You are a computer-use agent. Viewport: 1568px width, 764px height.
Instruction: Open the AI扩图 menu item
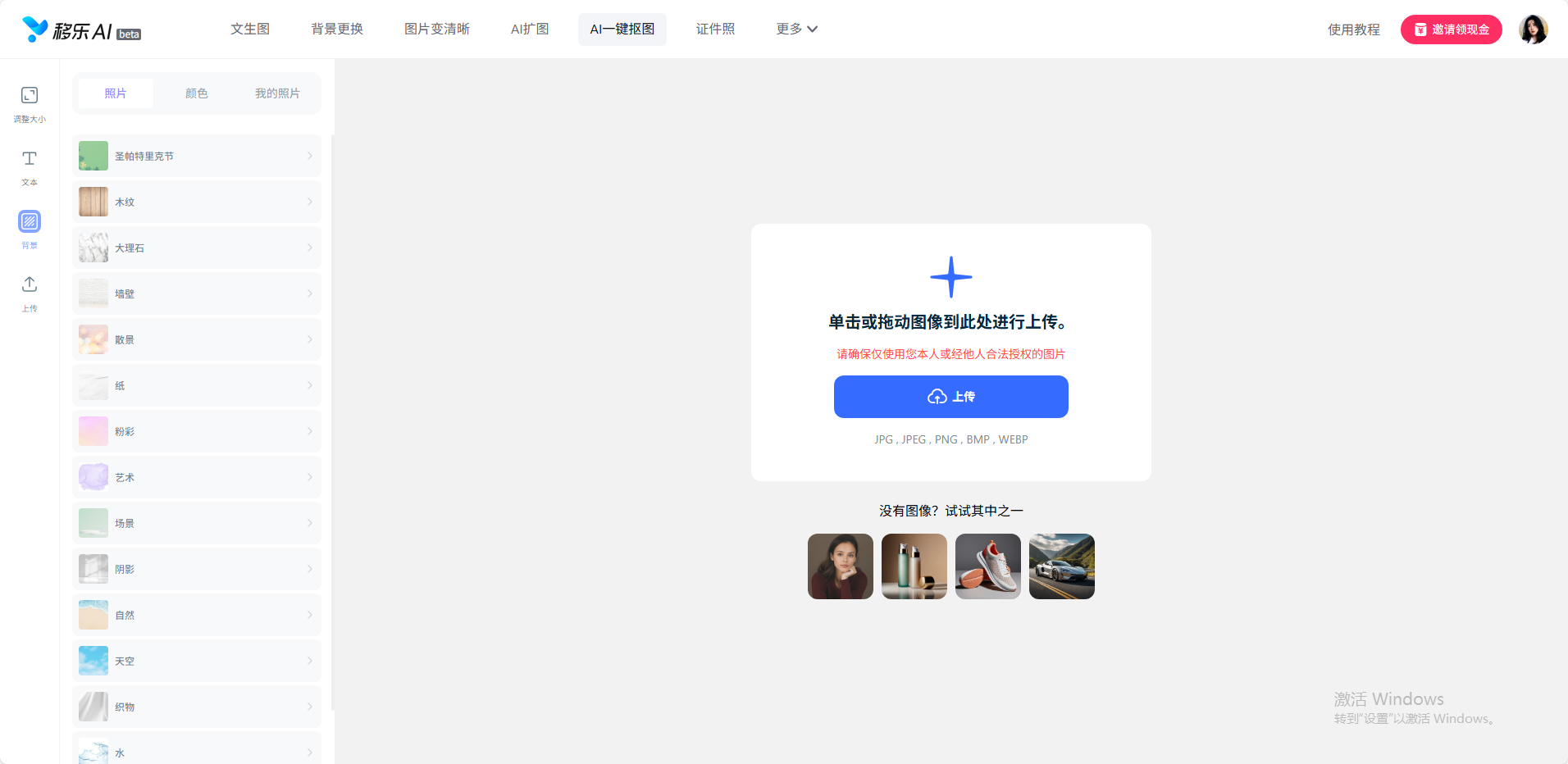point(530,30)
